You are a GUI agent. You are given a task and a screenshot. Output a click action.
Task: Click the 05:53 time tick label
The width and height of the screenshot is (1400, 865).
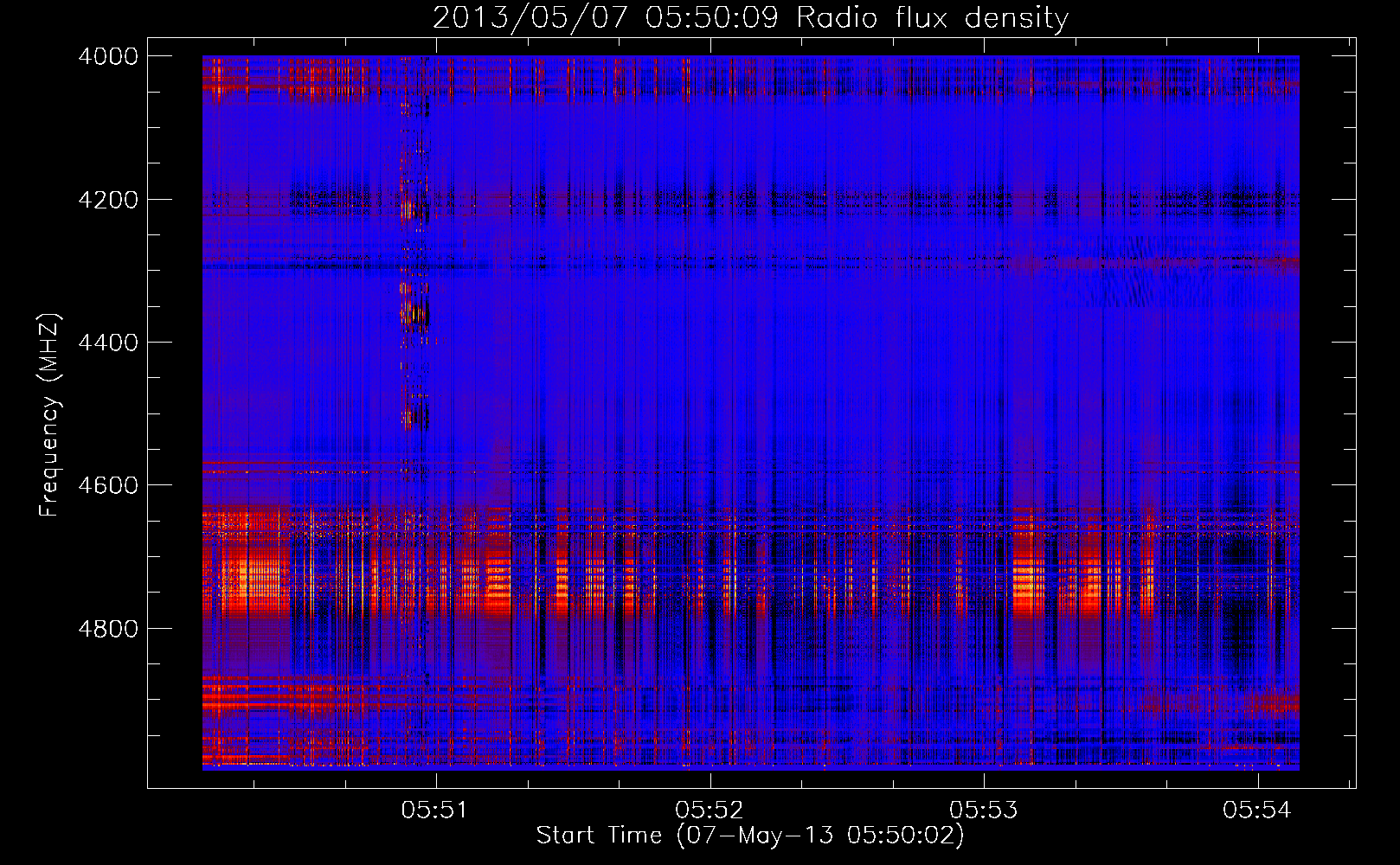click(x=984, y=810)
